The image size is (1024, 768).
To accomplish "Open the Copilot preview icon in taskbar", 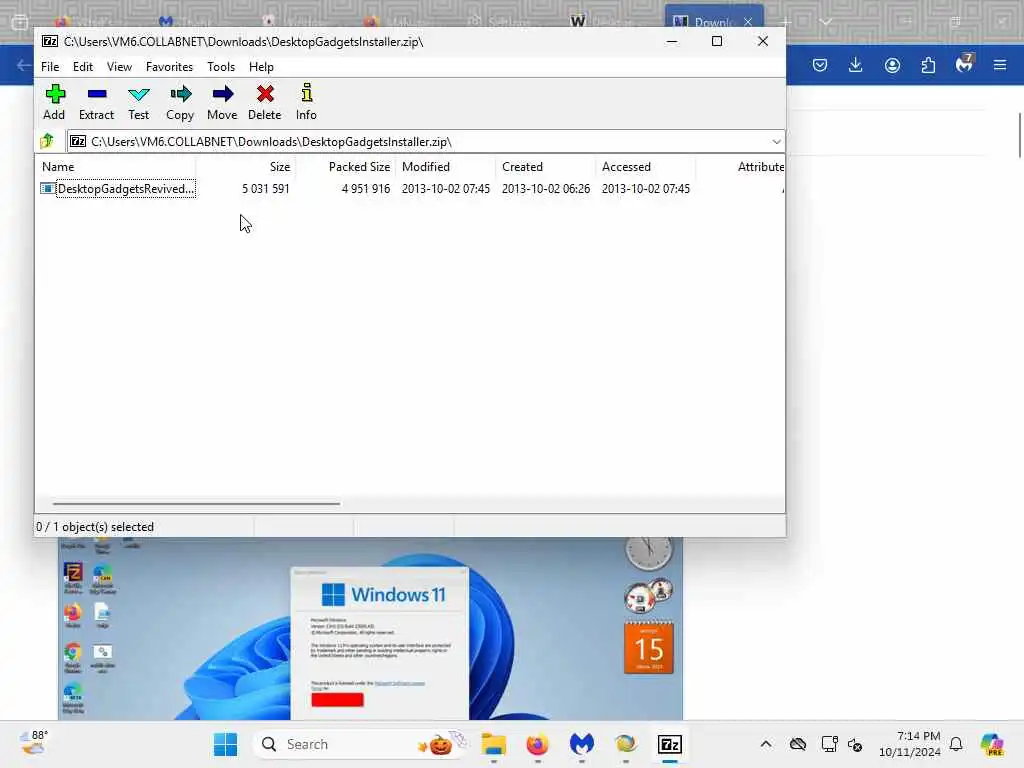I will point(993,744).
